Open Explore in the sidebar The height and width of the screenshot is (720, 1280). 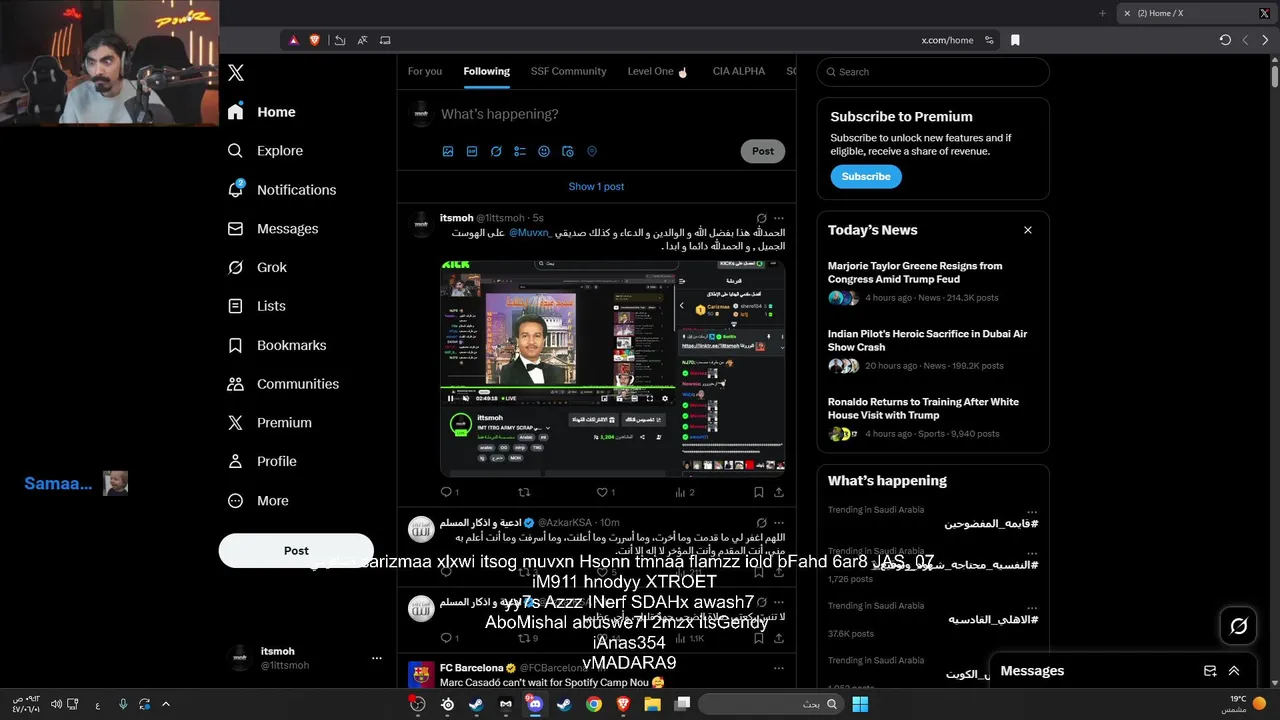pos(265,151)
